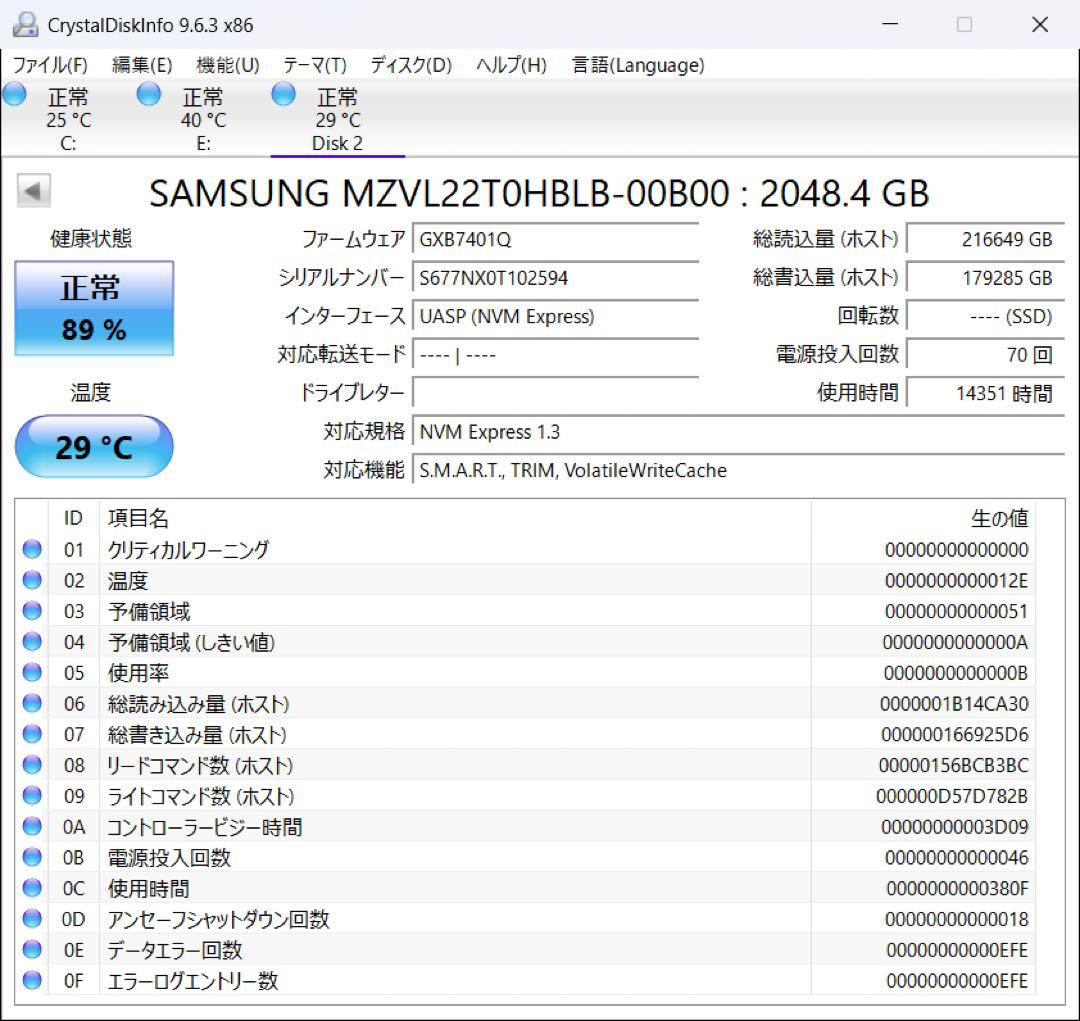
Task: Click the blue health indicator above drive E:
Action: pyautogui.click(x=148, y=93)
